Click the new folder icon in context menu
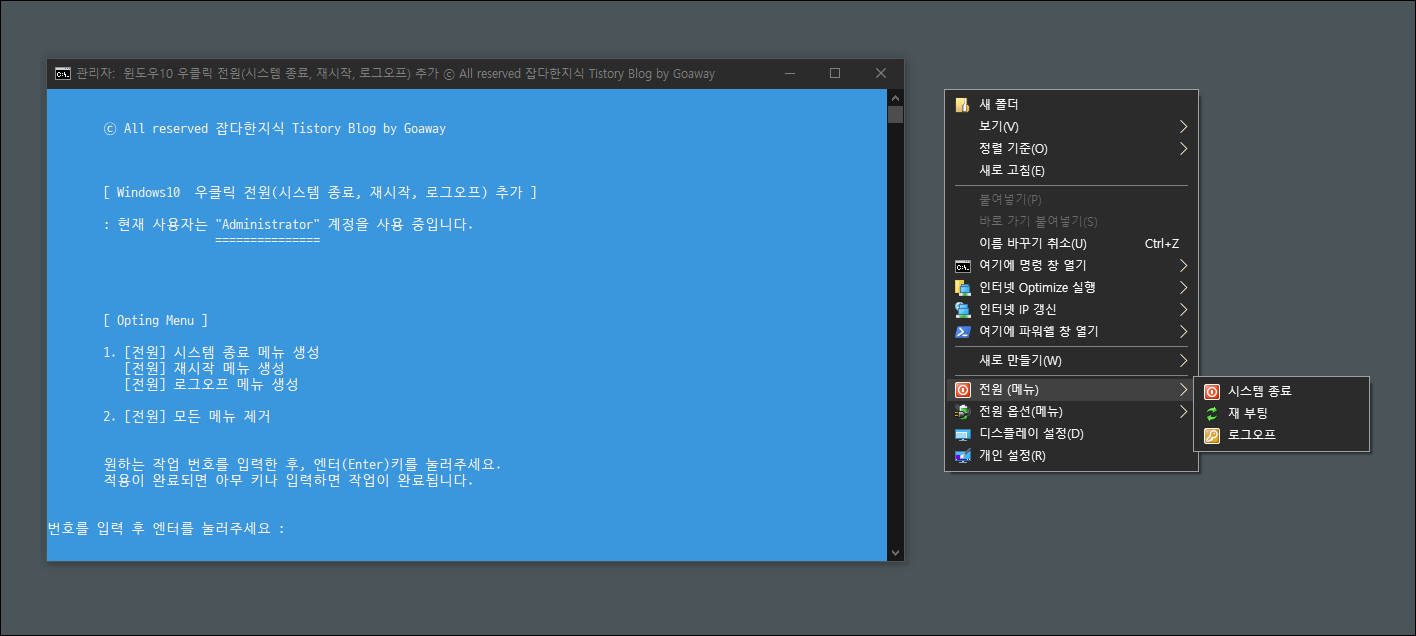 [963, 105]
